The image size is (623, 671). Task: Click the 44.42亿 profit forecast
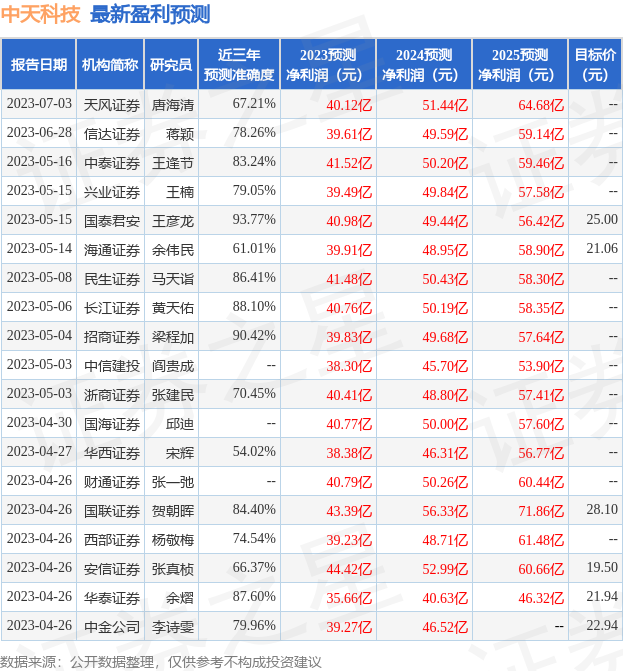click(x=349, y=569)
